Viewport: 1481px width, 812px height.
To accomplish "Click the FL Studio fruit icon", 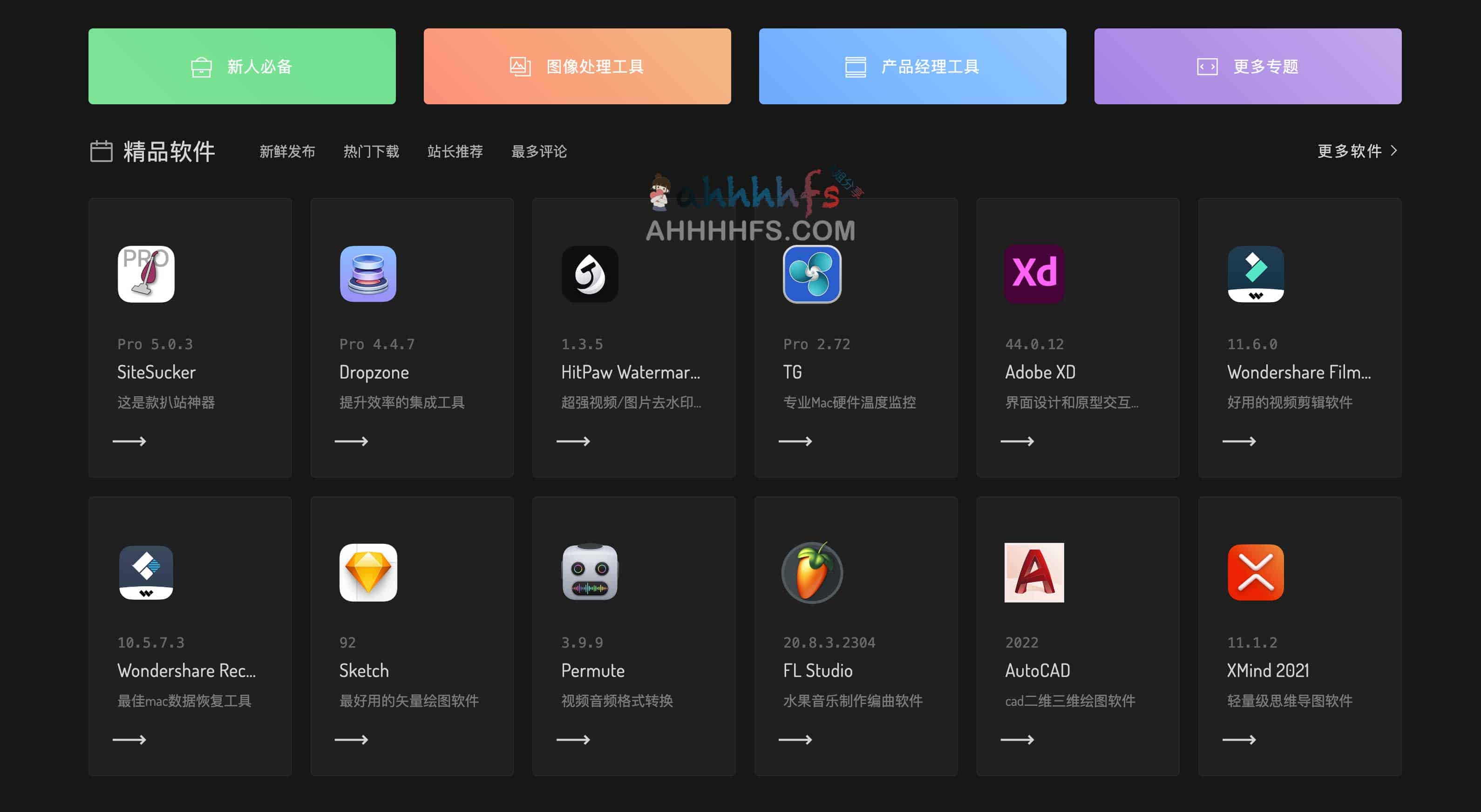I will (x=812, y=572).
